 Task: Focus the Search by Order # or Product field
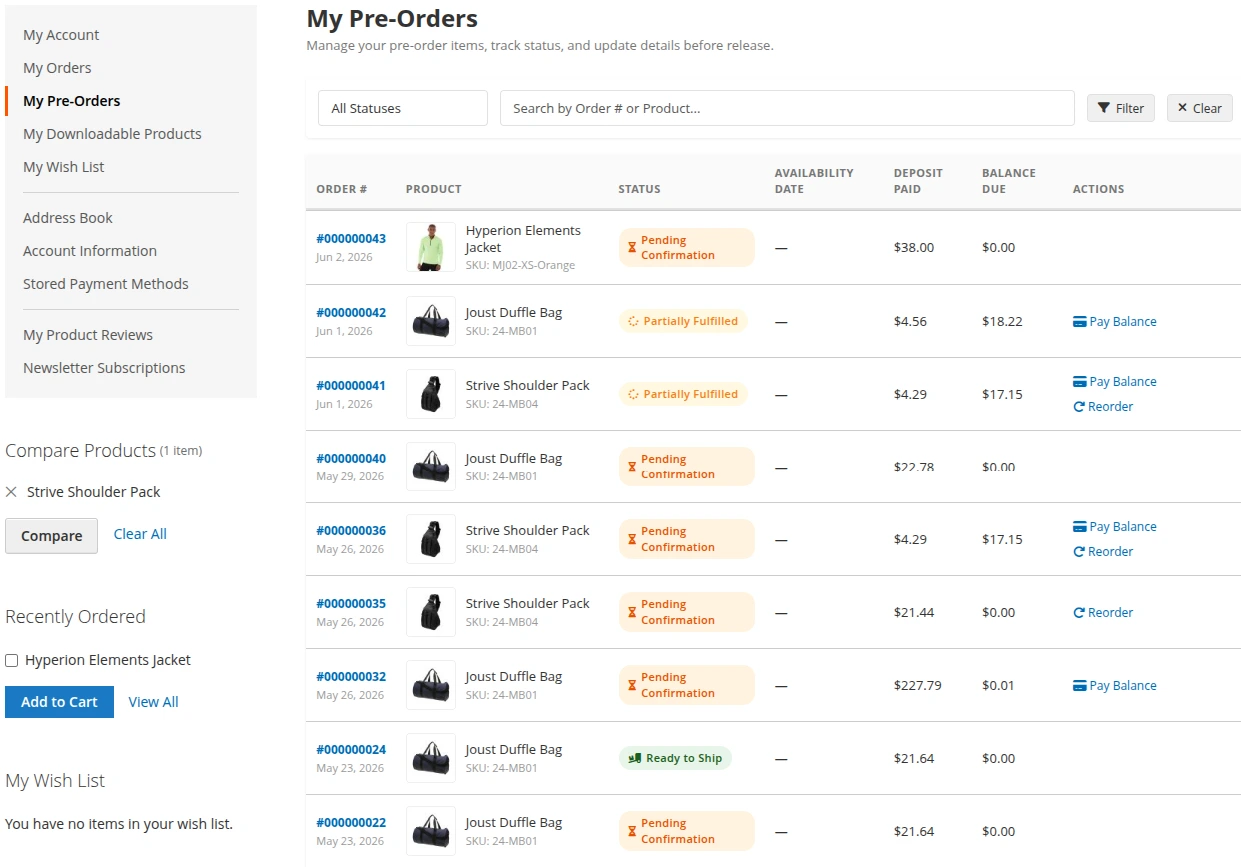tap(787, 108)
